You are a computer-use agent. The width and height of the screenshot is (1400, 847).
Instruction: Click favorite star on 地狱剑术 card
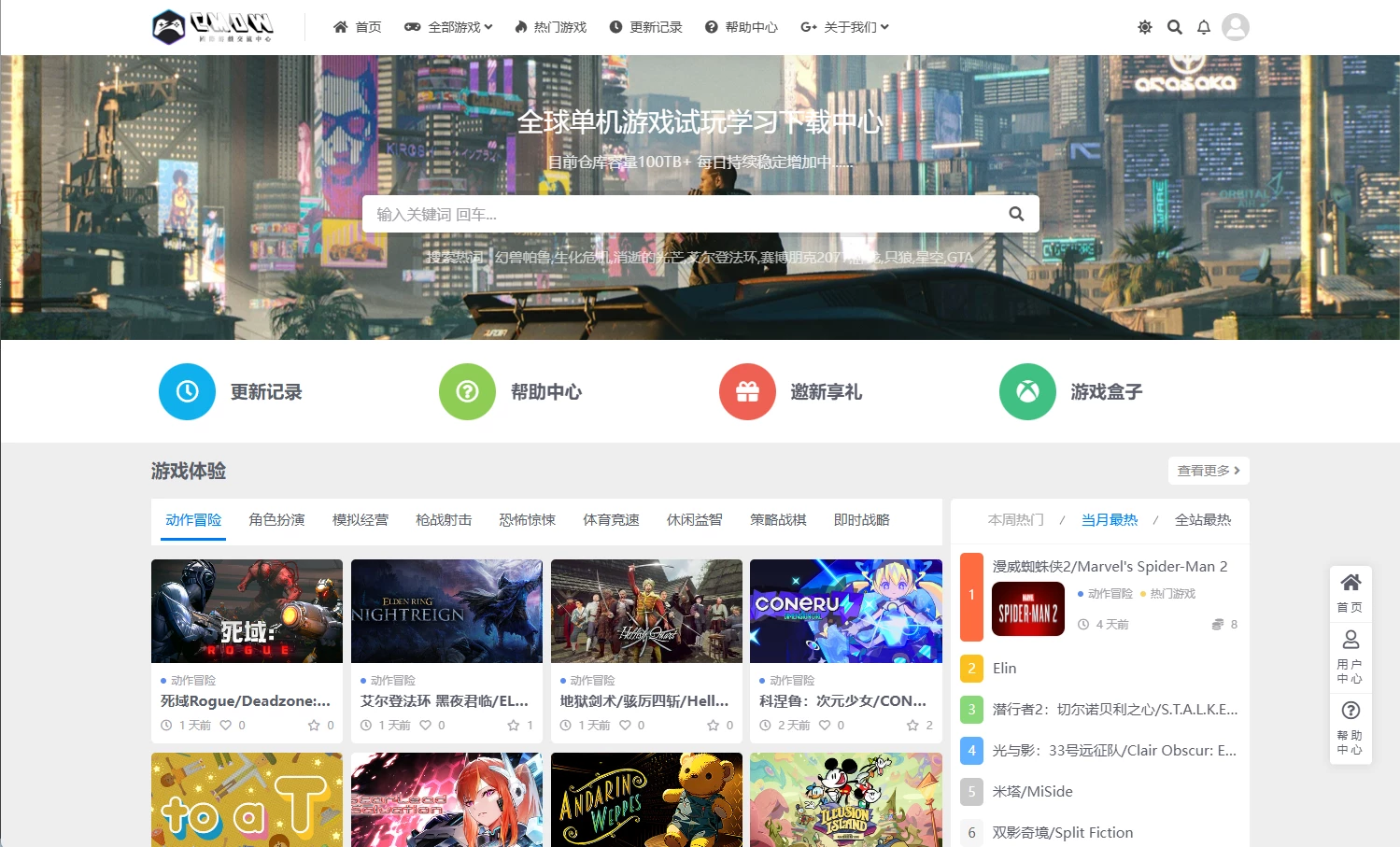714,725
